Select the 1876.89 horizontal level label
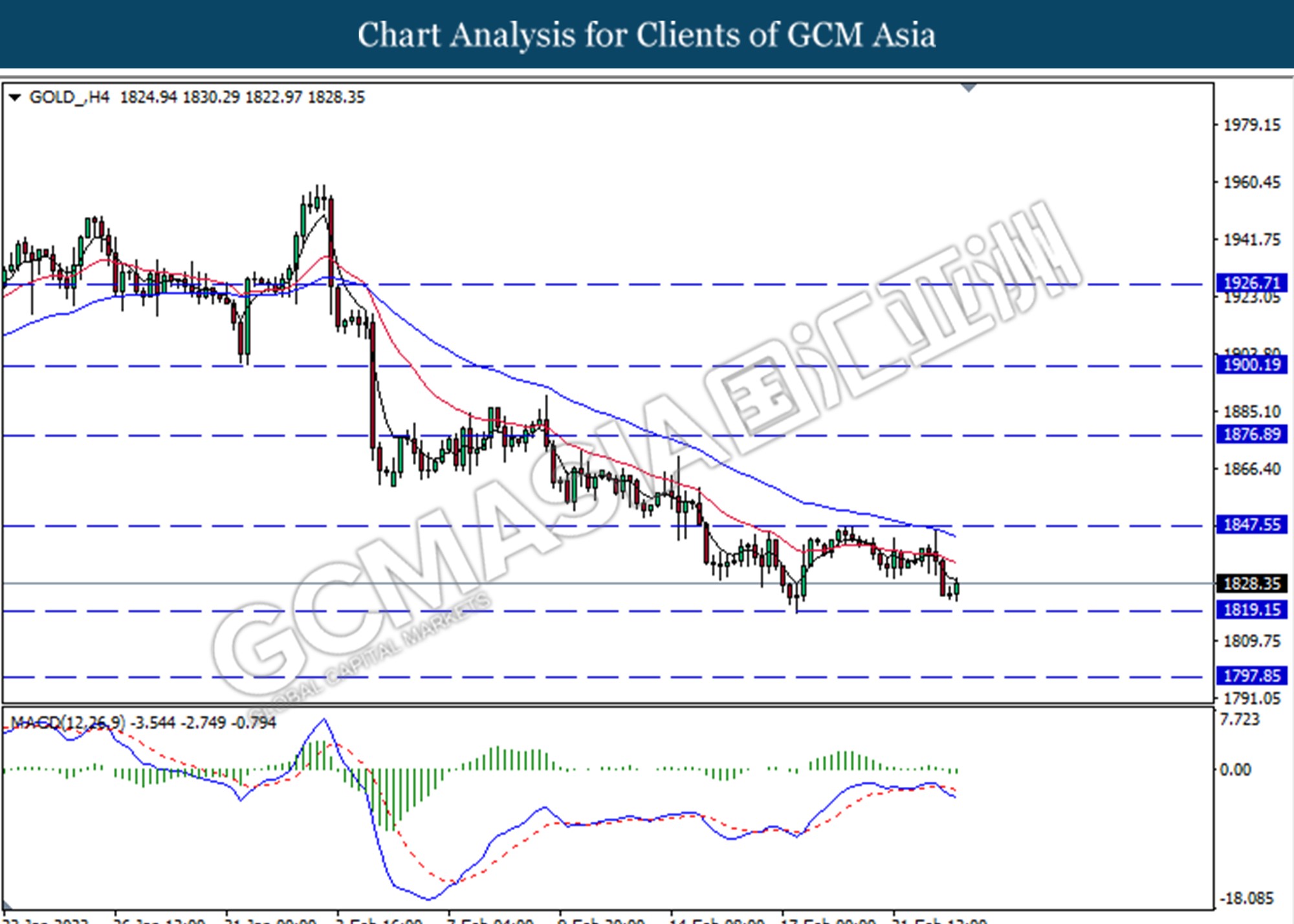 [x=1251, y=434]
